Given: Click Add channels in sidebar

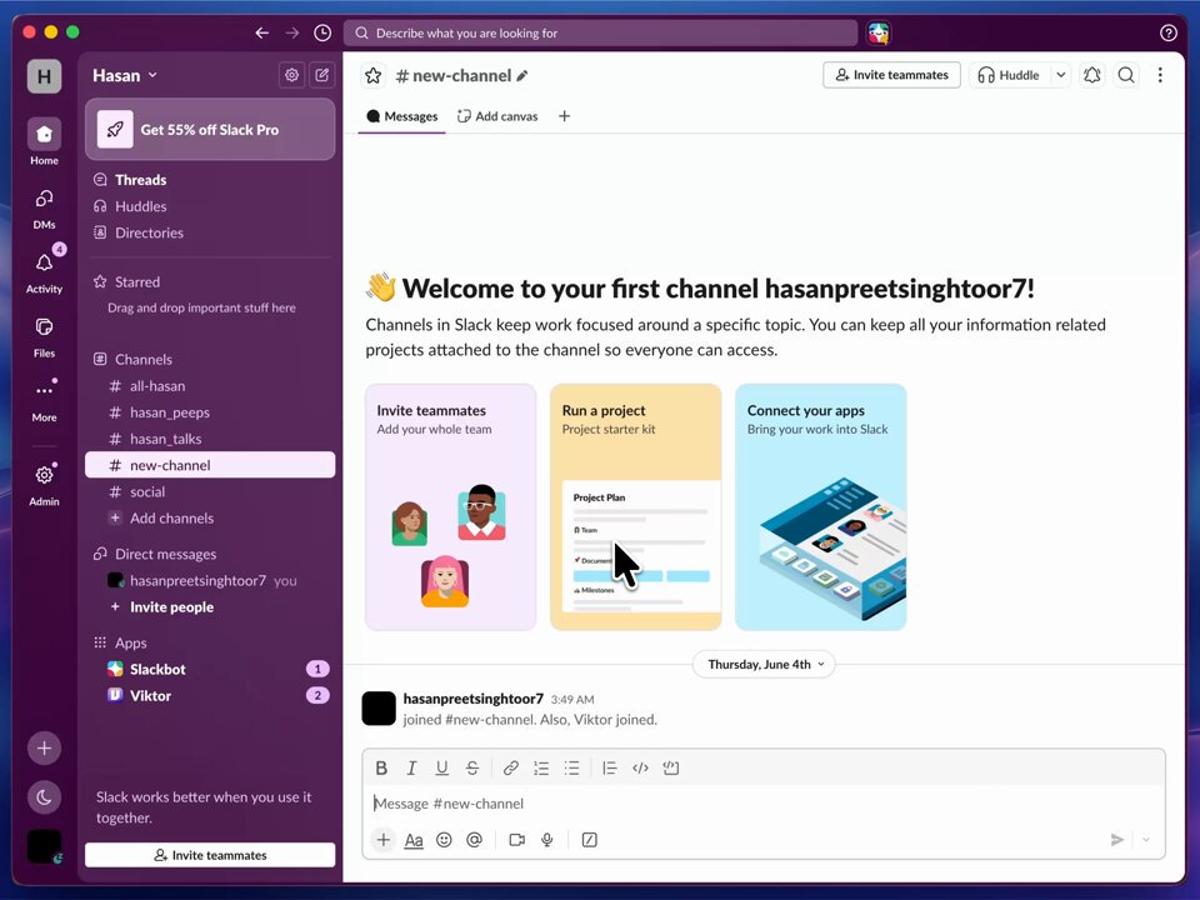Looking at the screenshot, I should (x=210, y=518).
